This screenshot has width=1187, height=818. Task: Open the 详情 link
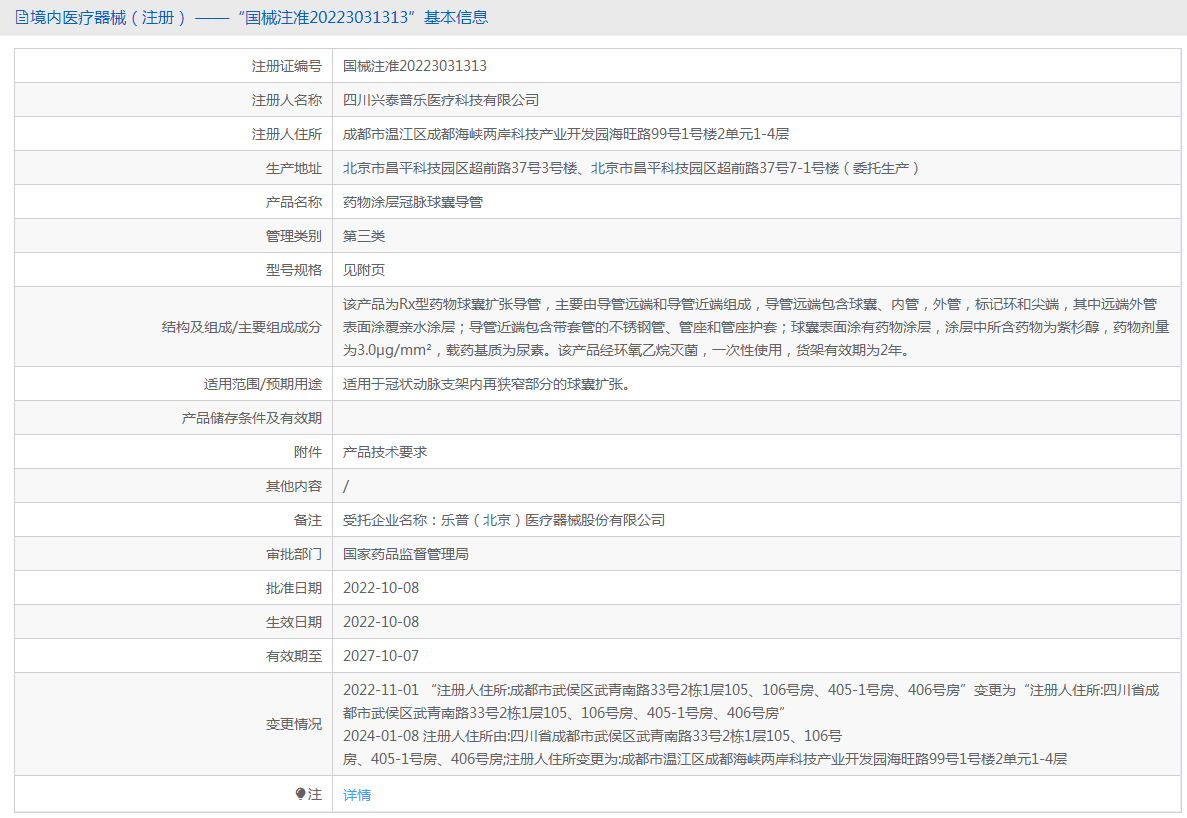click(x=357, y=795)
